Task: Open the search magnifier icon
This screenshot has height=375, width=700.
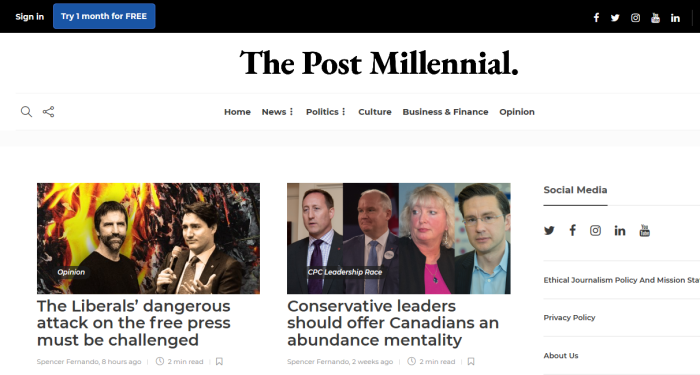Action: [26, 112]
